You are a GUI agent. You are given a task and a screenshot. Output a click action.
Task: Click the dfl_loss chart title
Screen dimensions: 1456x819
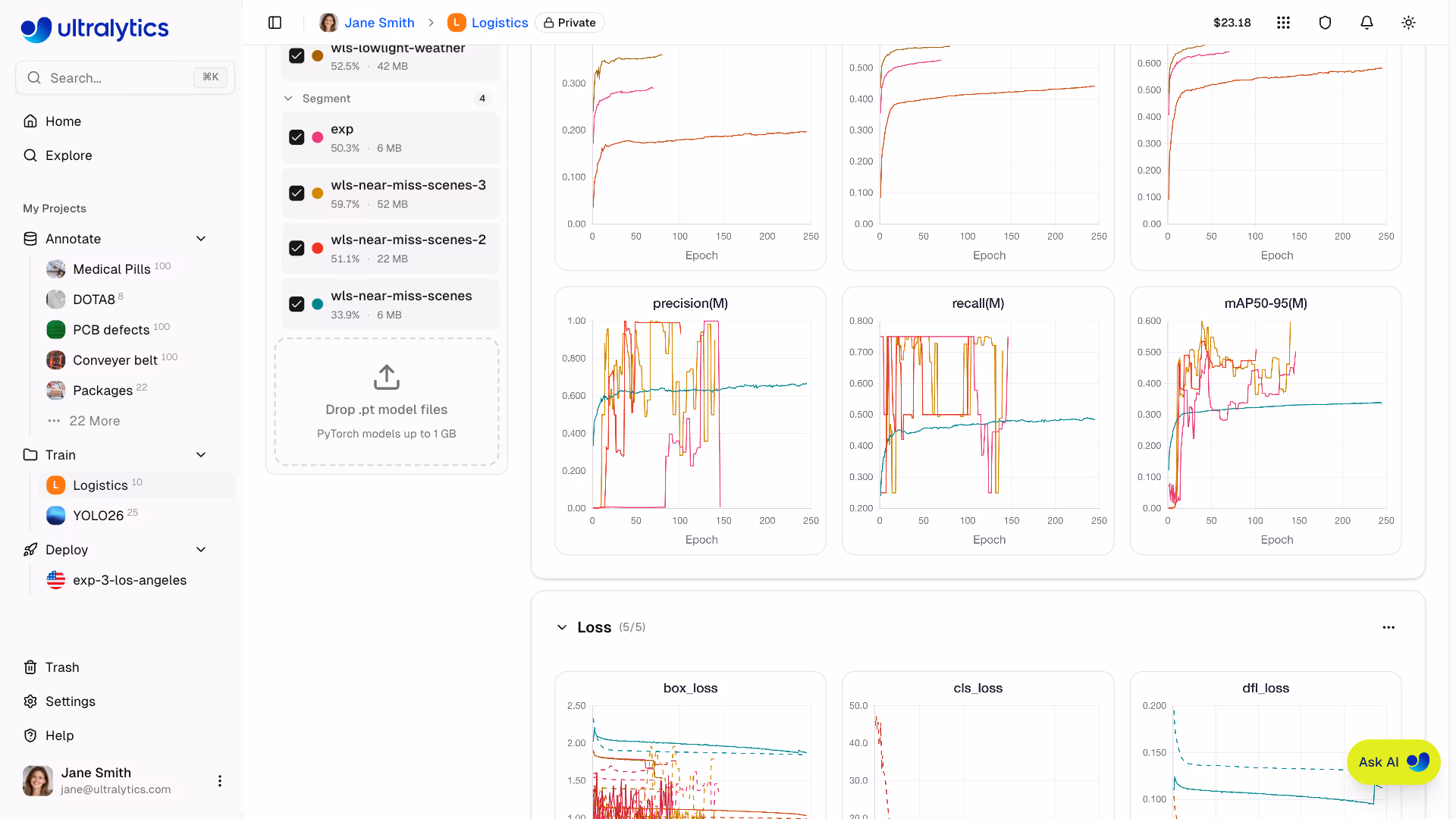(x=1266, y=688)
